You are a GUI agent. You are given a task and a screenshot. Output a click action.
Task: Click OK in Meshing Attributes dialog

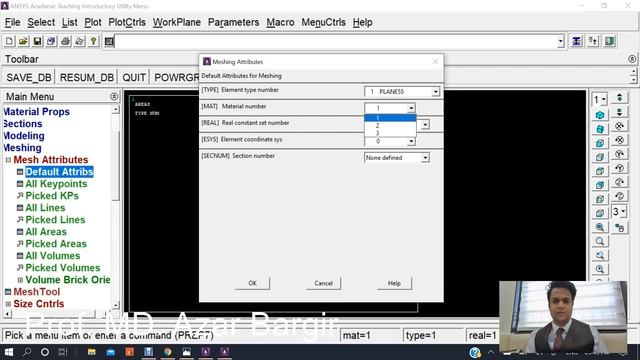[252, 283]
